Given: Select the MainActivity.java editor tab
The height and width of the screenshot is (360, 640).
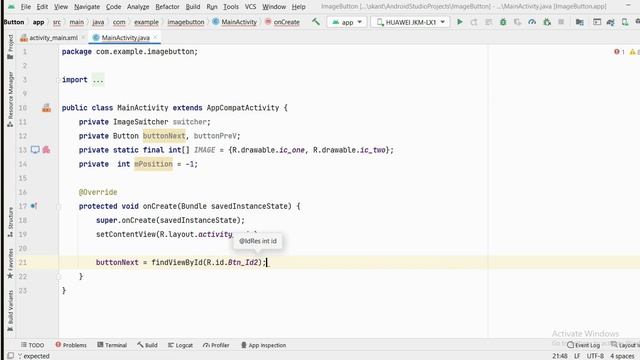Looking at the screenshot, I should coord(125,38).
